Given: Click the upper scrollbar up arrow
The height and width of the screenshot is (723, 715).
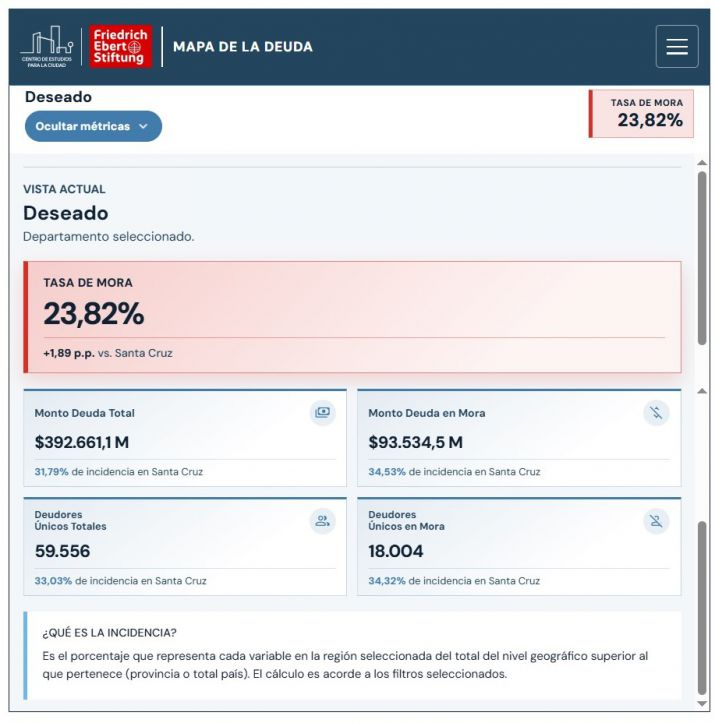Looking at the screenshot, I should click(702, 163).
